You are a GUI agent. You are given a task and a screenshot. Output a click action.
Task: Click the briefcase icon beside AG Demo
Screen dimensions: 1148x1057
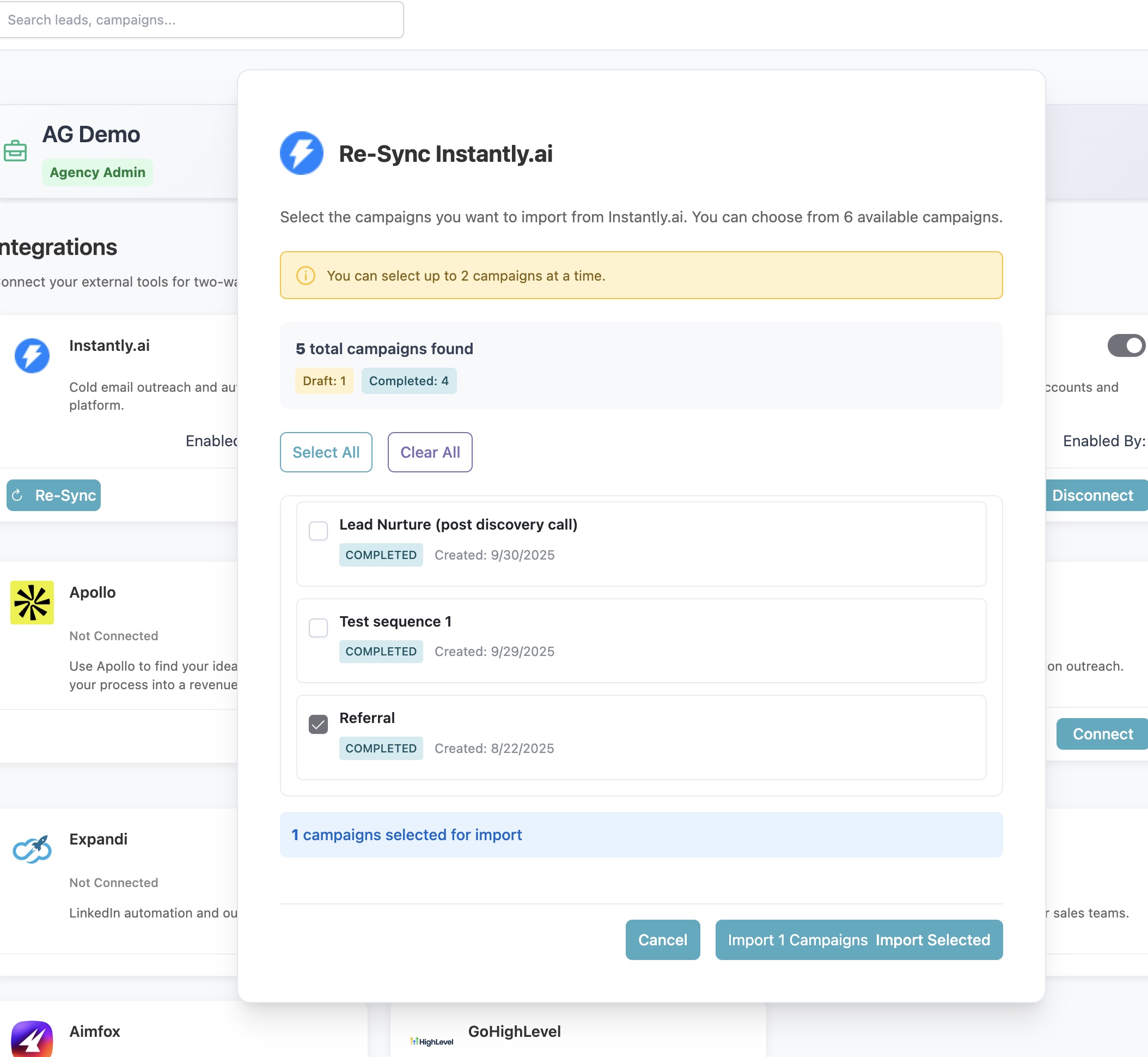15,150
